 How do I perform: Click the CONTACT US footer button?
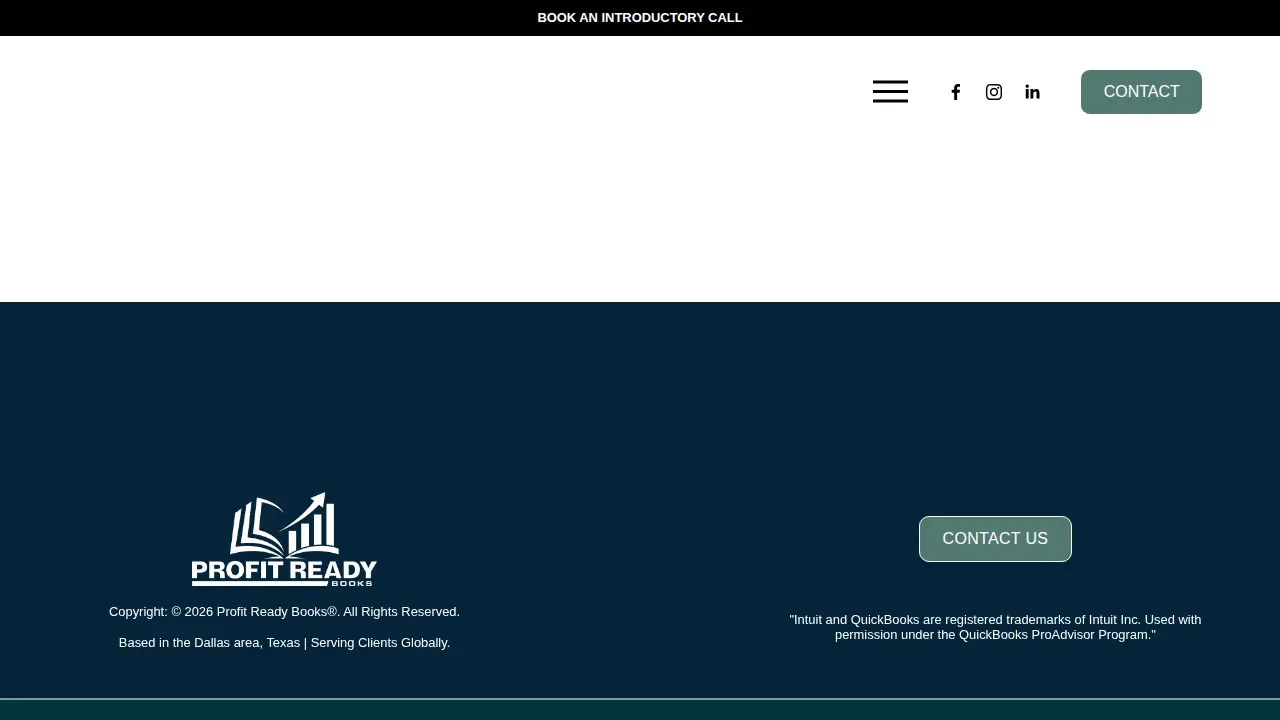(x=995, y=539)
